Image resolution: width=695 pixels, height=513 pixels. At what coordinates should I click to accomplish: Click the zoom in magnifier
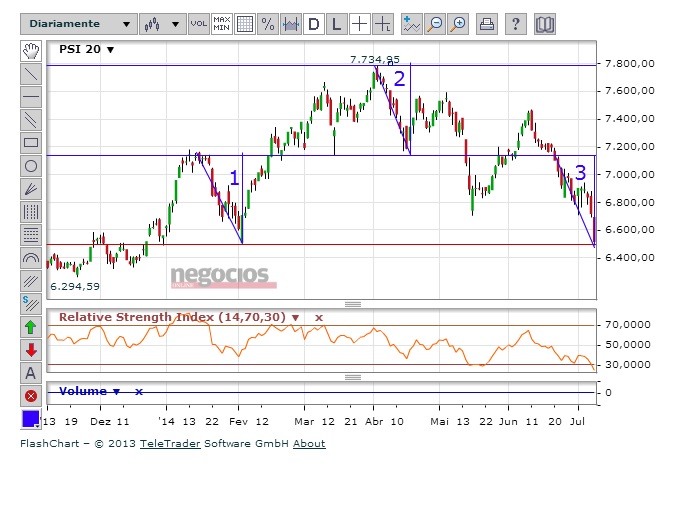458,24
